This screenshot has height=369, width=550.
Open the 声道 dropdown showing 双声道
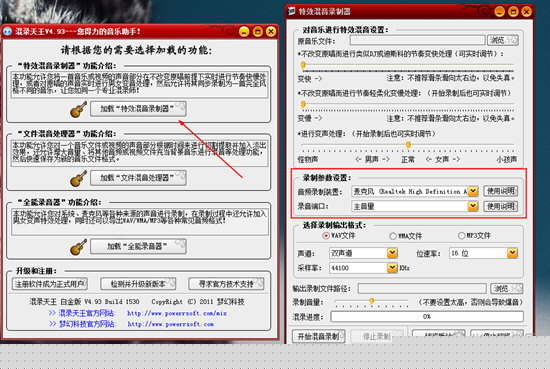(x=392, y=253)
